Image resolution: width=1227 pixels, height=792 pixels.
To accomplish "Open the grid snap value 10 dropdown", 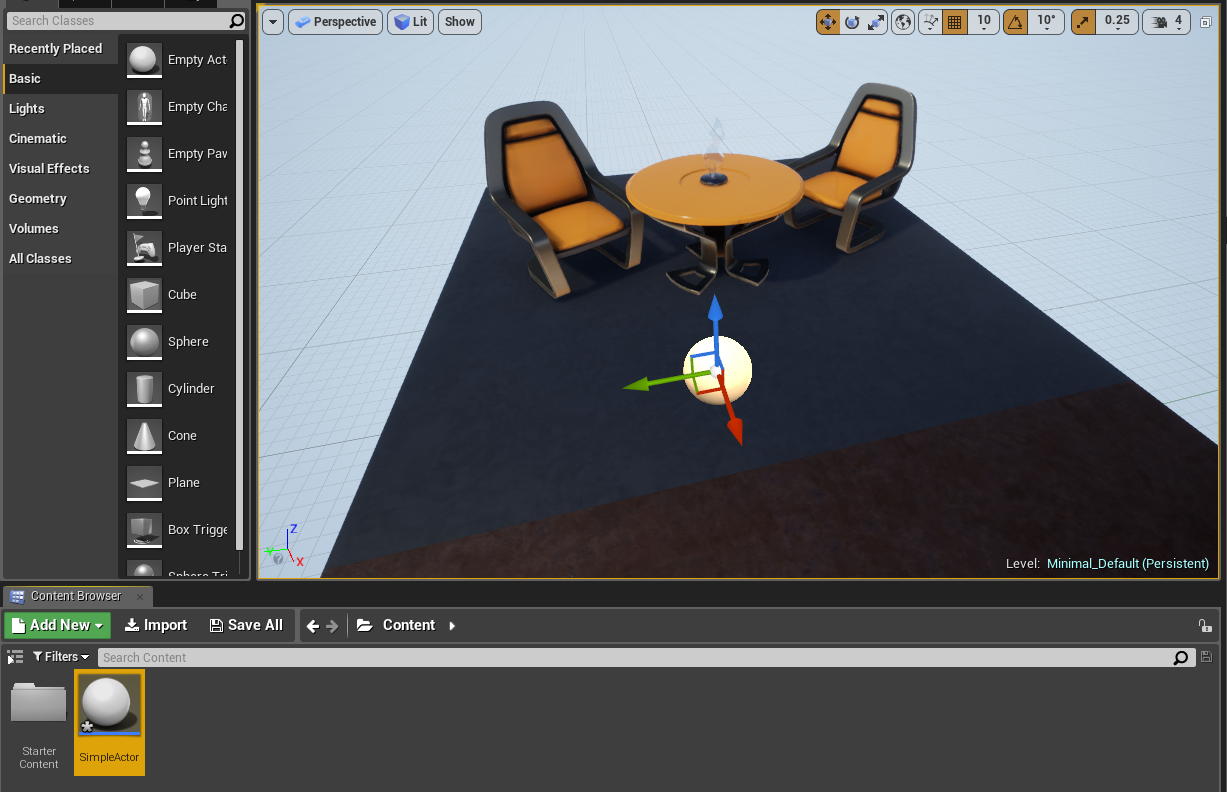I will [x=984, y=22].
